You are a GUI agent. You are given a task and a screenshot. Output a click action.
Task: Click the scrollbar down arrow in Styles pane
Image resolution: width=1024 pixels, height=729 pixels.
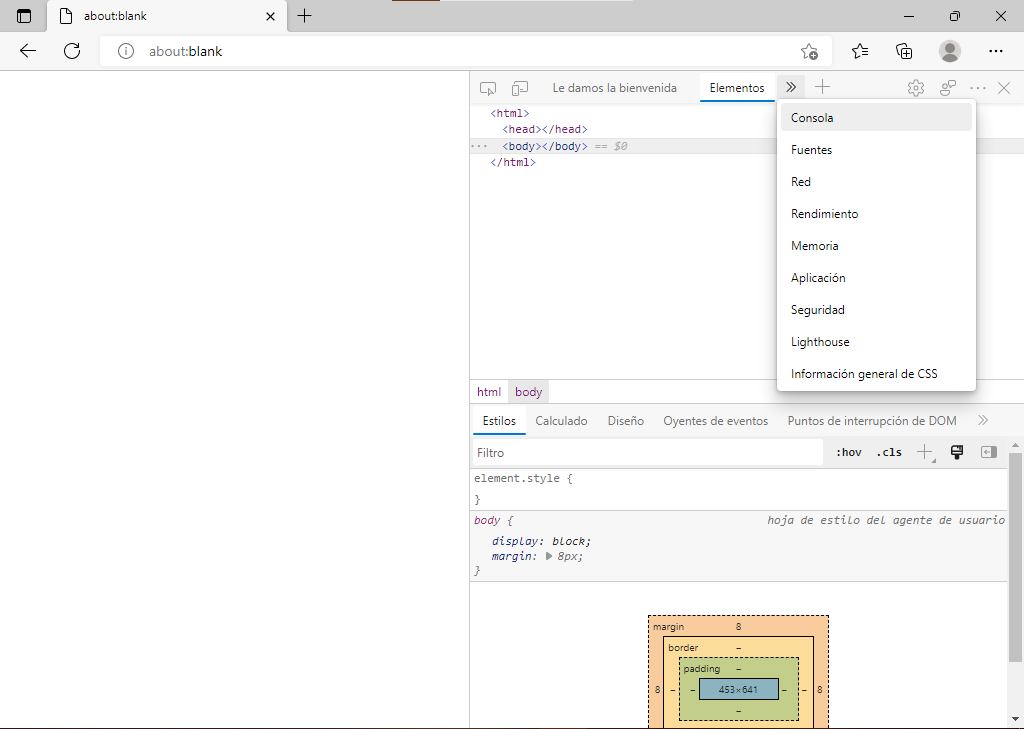click(x=1015, y=720)
